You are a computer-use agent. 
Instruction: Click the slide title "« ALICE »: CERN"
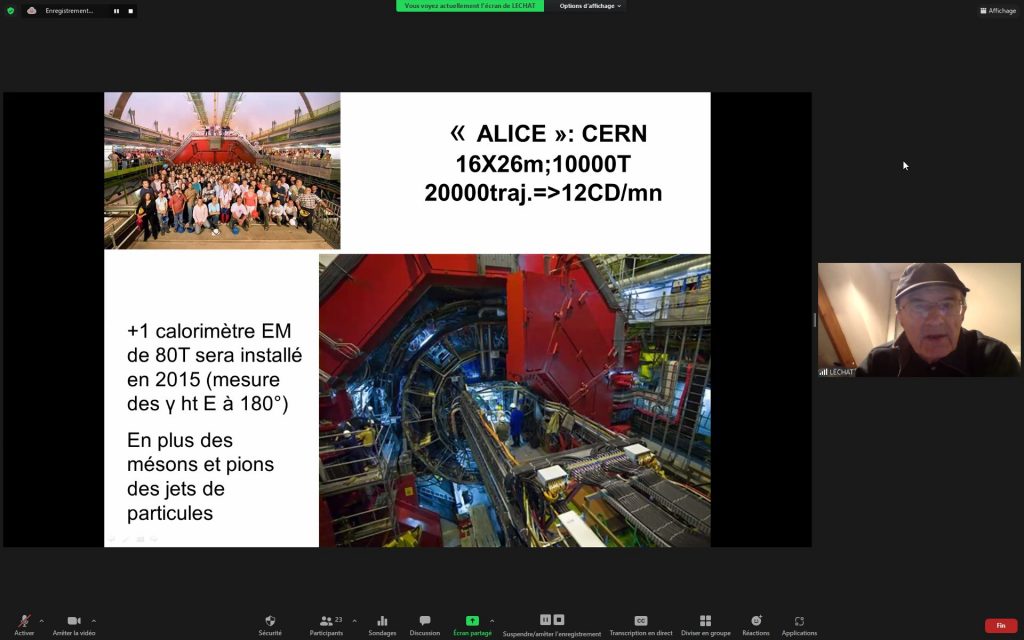549,133
